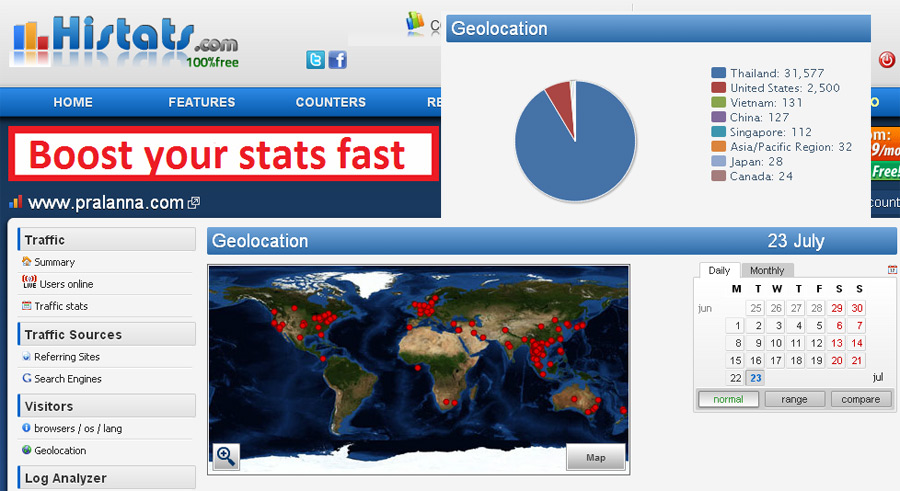Screen dimensions: 900x491
Task: Open the Users online link
Action: (66, 284)
